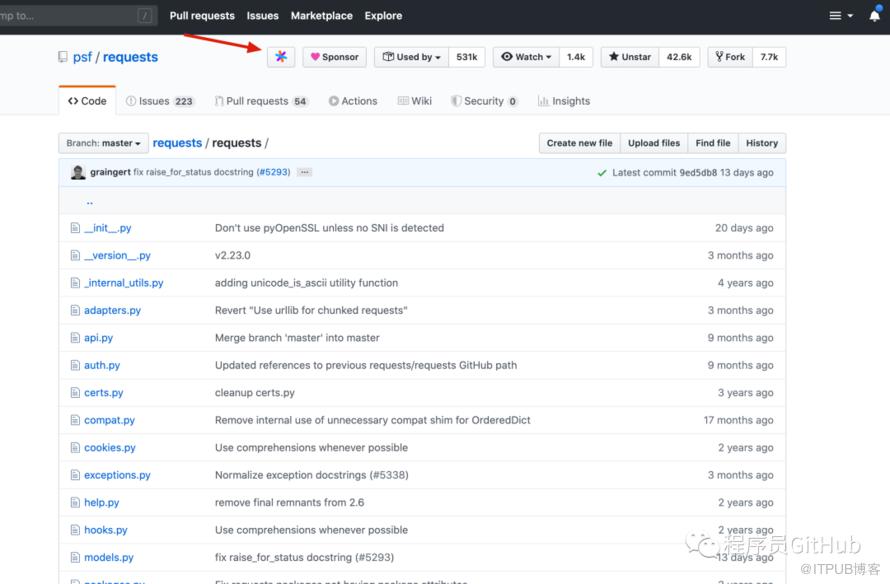
Task: Open cookies.py file
Action: point(110,448)
